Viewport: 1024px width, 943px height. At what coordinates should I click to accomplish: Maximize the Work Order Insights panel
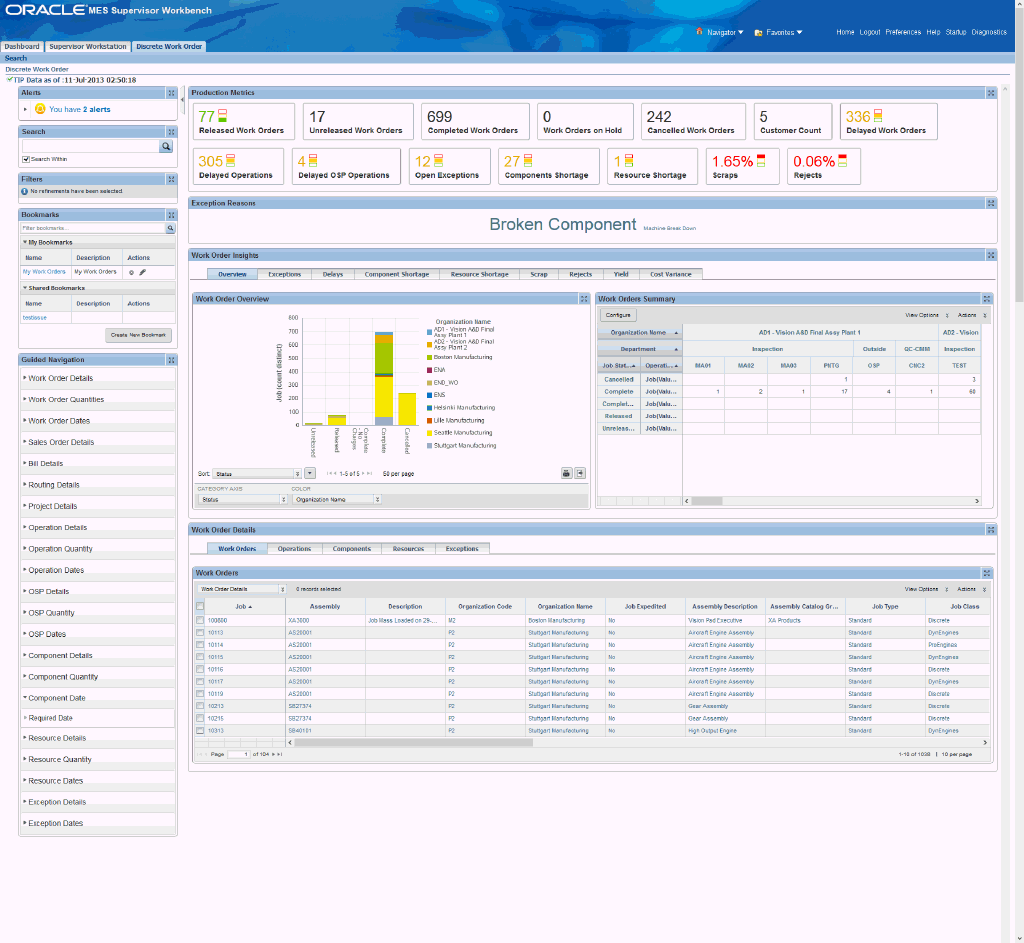991,255
